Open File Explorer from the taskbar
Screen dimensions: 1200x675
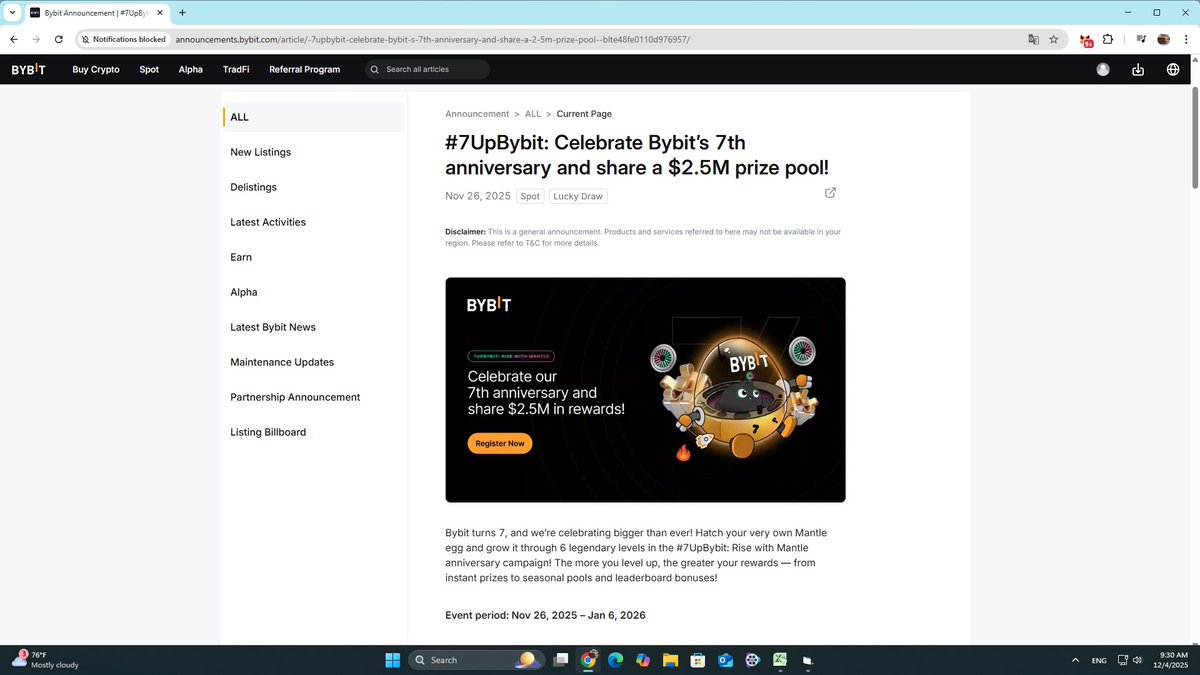pos(670,660)
